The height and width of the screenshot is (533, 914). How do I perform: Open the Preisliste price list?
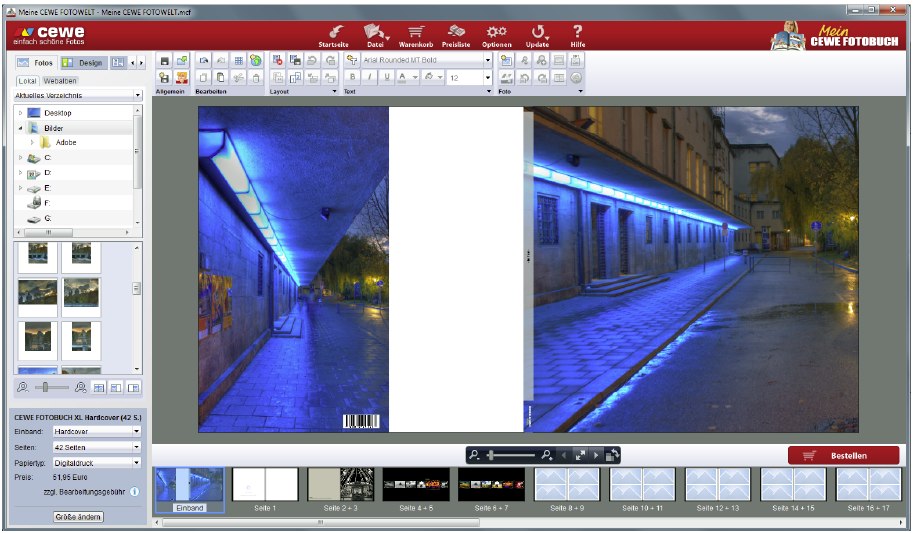456,36
